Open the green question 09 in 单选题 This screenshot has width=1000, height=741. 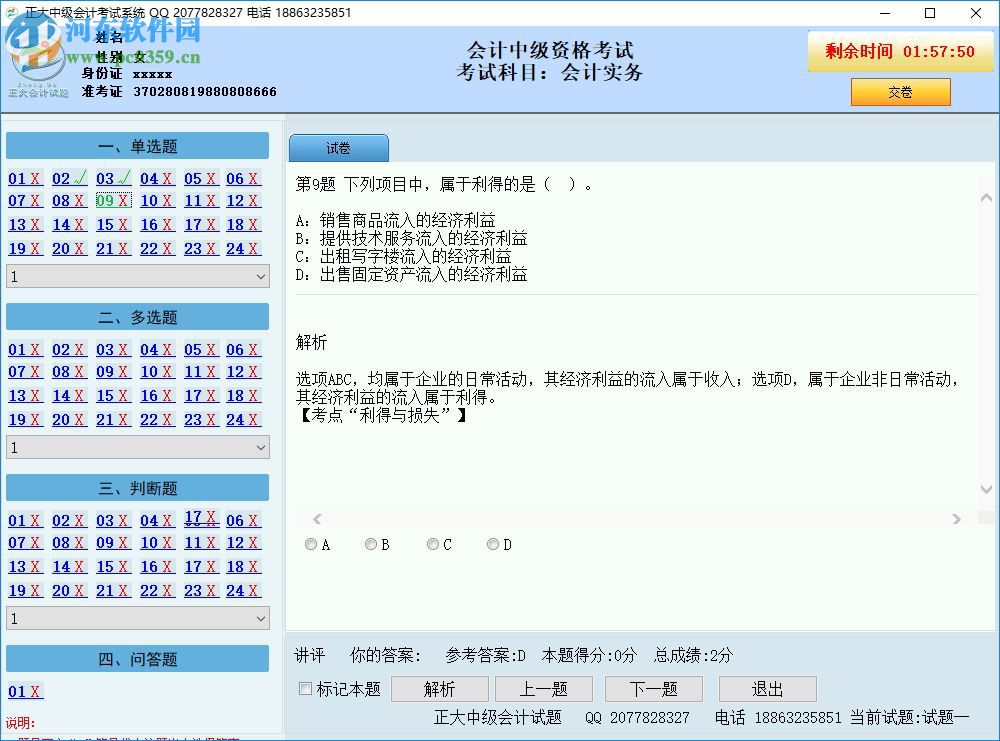107,201
